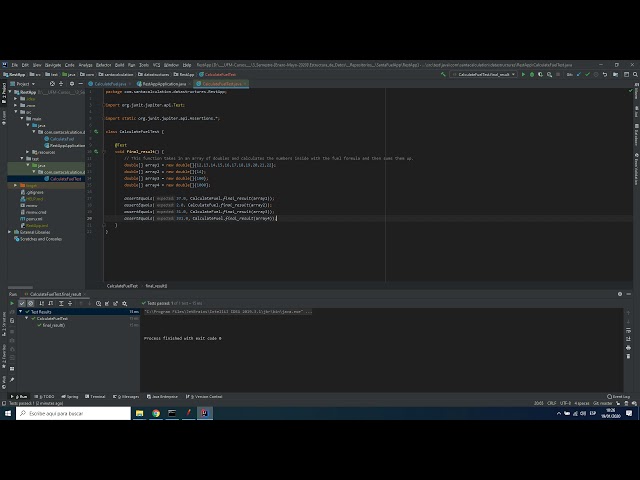Switch to RestAppApplication.java editor tab
This screenshot has height=480, width=640.
164,84
